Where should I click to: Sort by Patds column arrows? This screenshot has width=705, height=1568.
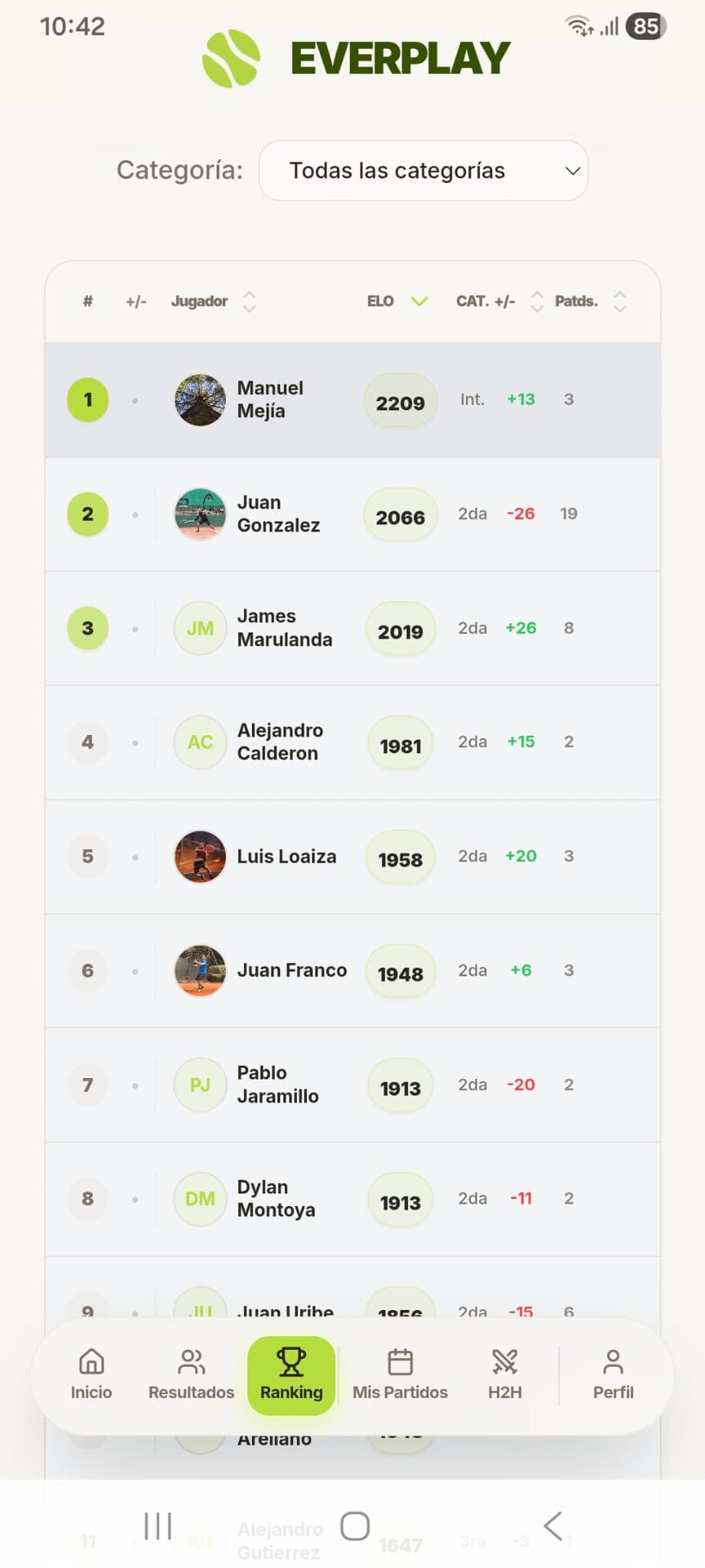pyautogui.click(x=620, y=302)
